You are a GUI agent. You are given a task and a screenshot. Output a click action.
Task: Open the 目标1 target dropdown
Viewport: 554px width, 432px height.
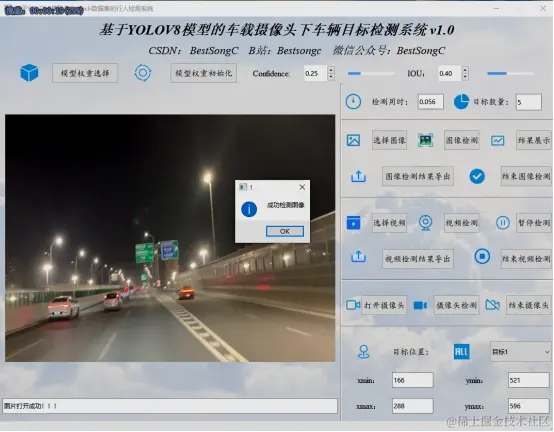(520, 352)
